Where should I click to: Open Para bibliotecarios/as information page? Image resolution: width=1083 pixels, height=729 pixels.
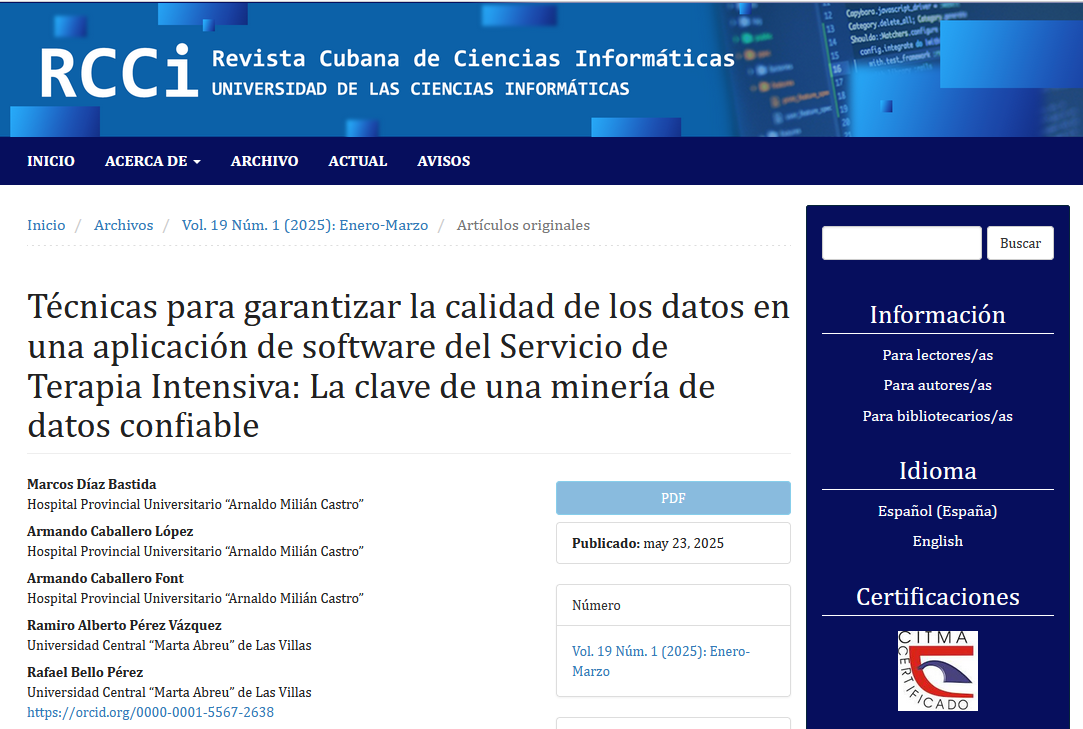(937, 416)
